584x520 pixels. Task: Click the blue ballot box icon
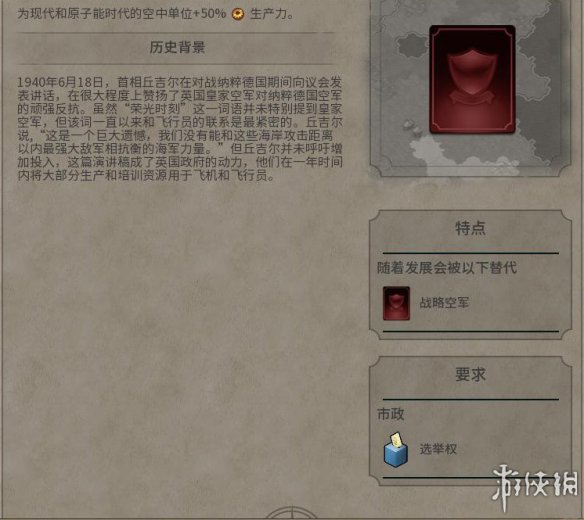396,450
